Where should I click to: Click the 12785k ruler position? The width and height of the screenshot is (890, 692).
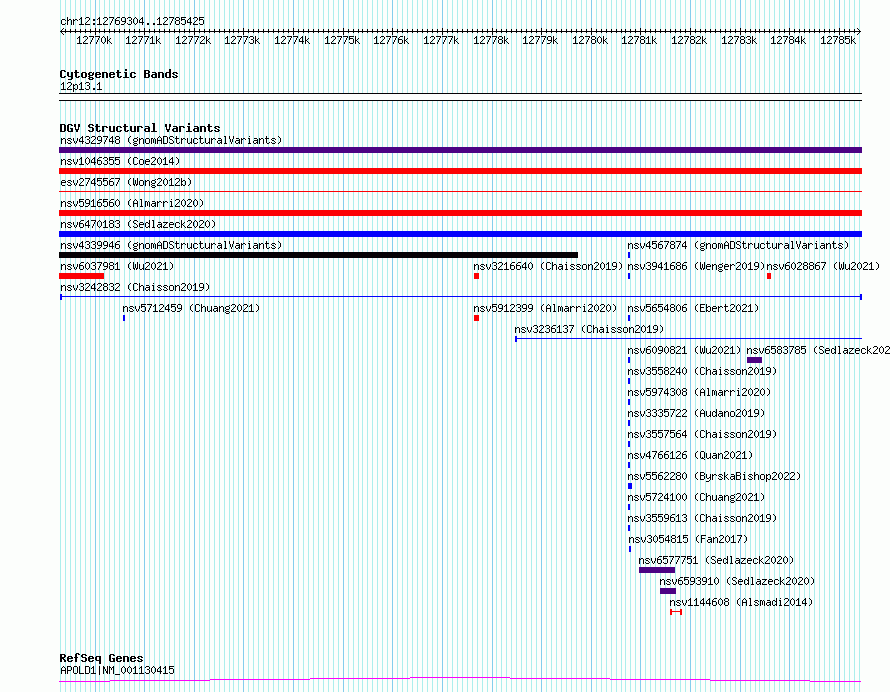(838, 40)
